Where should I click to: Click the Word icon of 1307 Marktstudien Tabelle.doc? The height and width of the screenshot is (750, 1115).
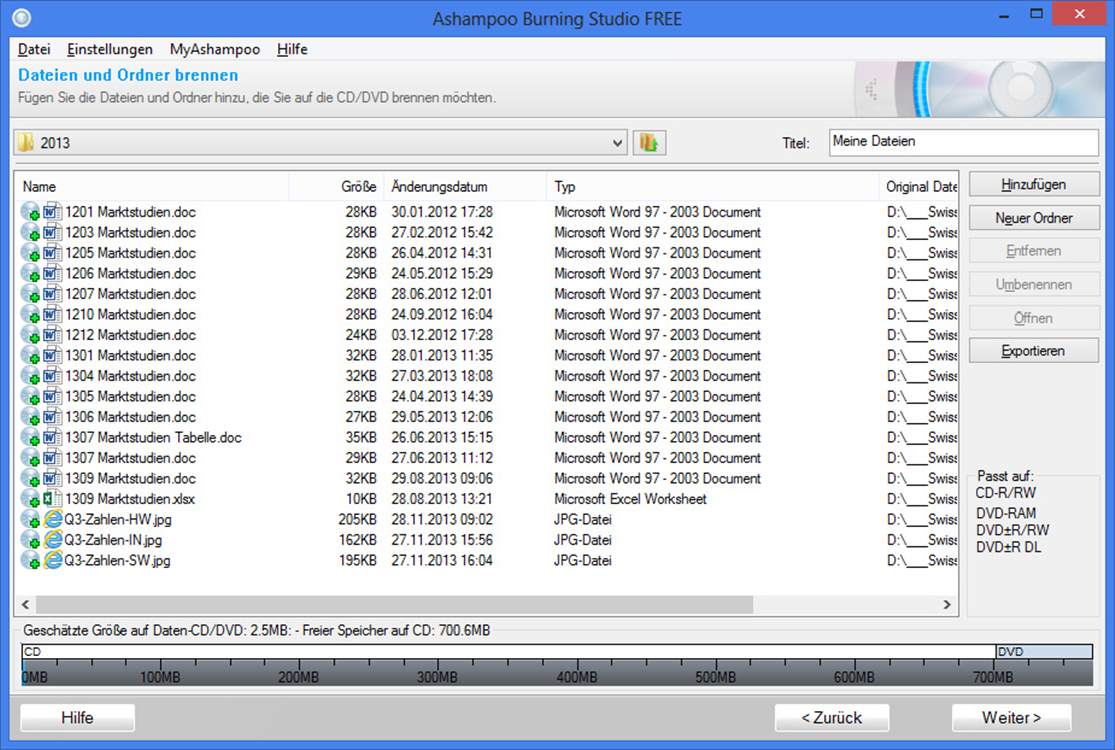[x=52, y=437]
